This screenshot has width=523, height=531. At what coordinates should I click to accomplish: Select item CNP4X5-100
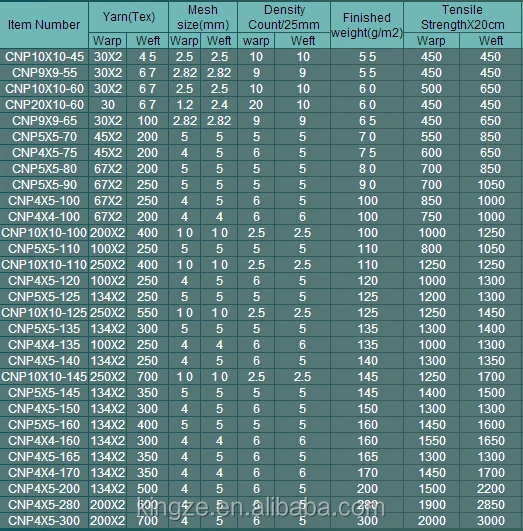pyautogui.click(x=44, y=201)
